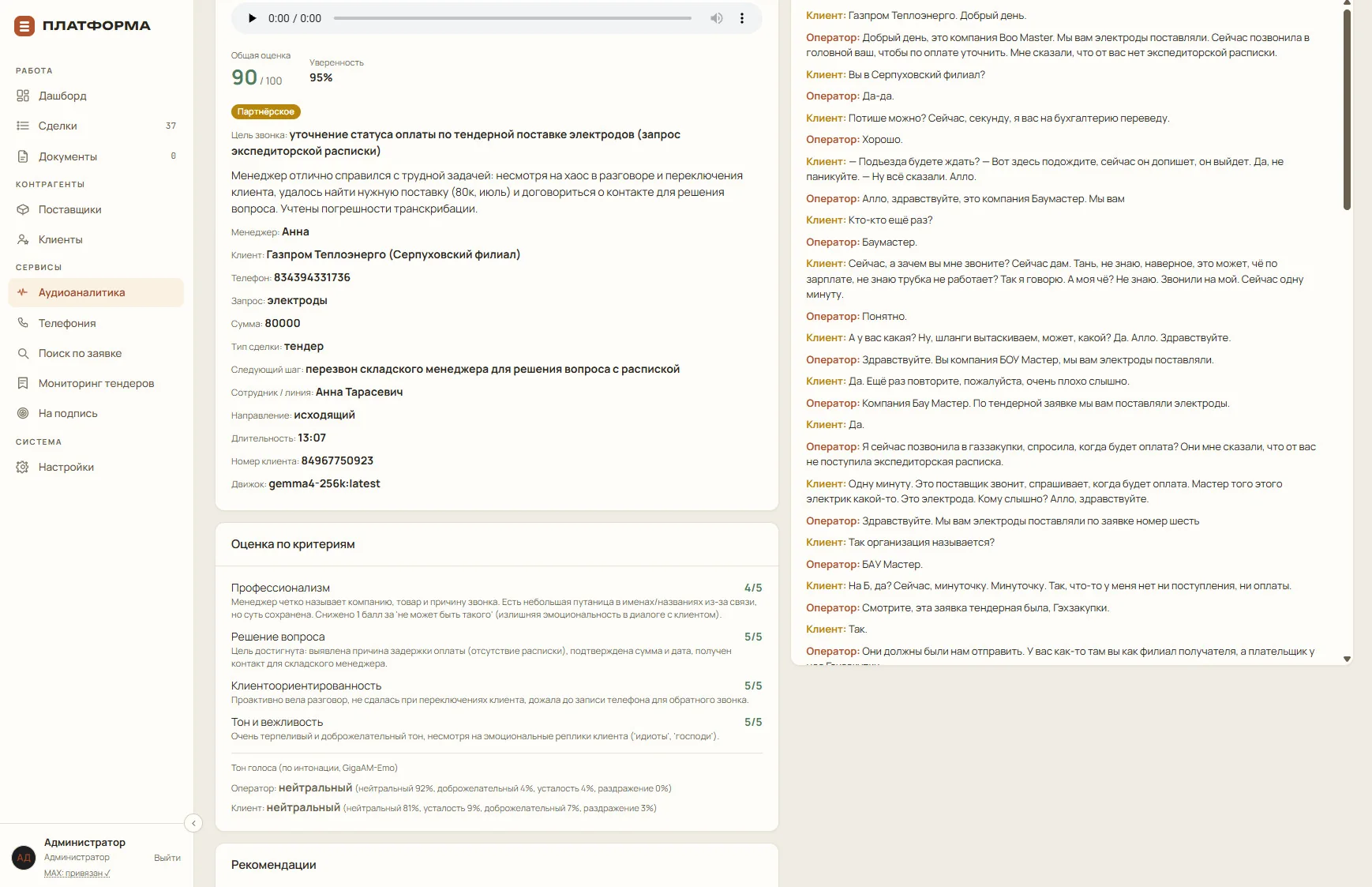Viewport: 1372px width, 887px height.
Task: Click the Мониторинг тендеров icon
Action: tap(23, 383)
